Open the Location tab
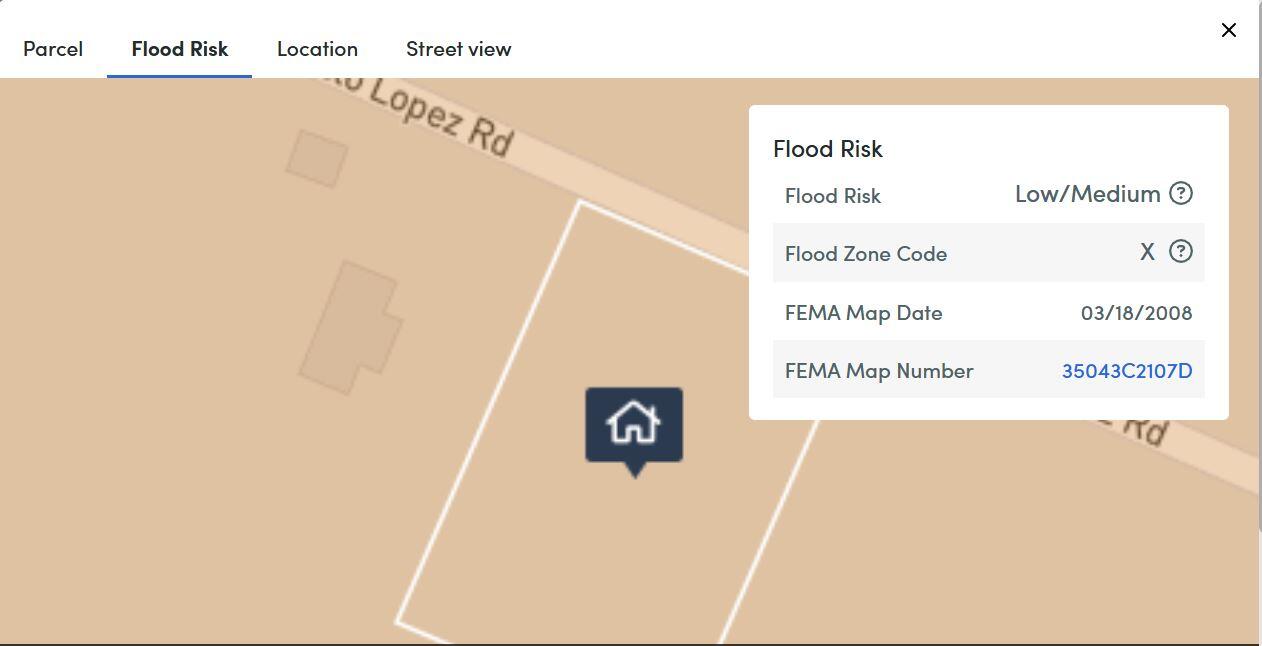 click(317, 49)
